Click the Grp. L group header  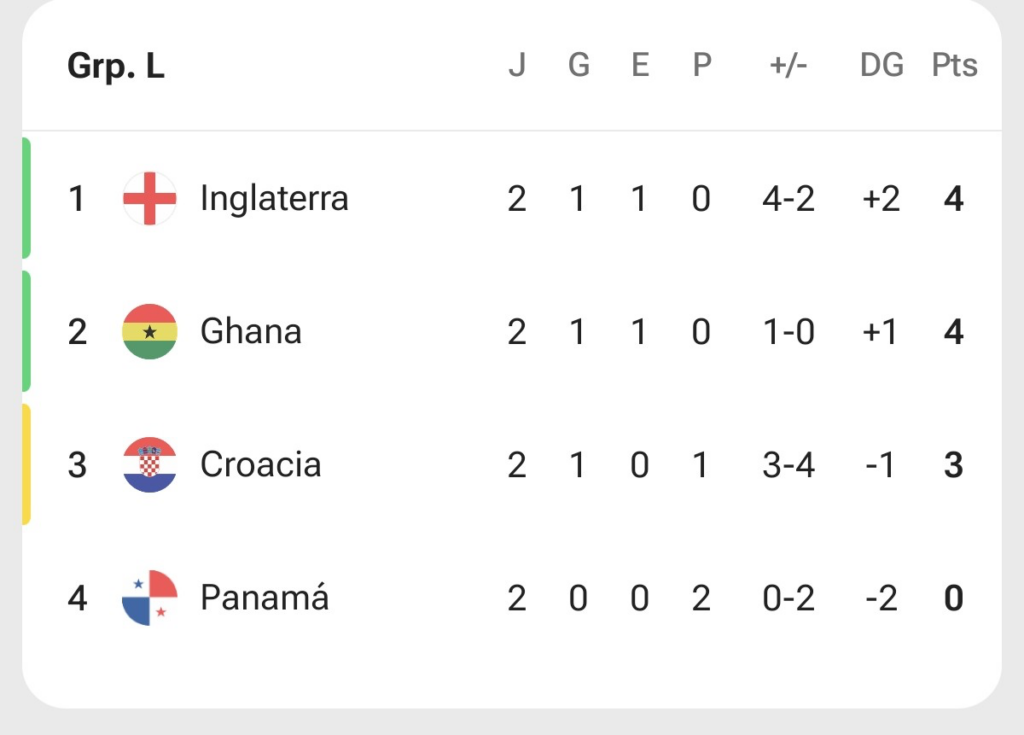(116, 67)
